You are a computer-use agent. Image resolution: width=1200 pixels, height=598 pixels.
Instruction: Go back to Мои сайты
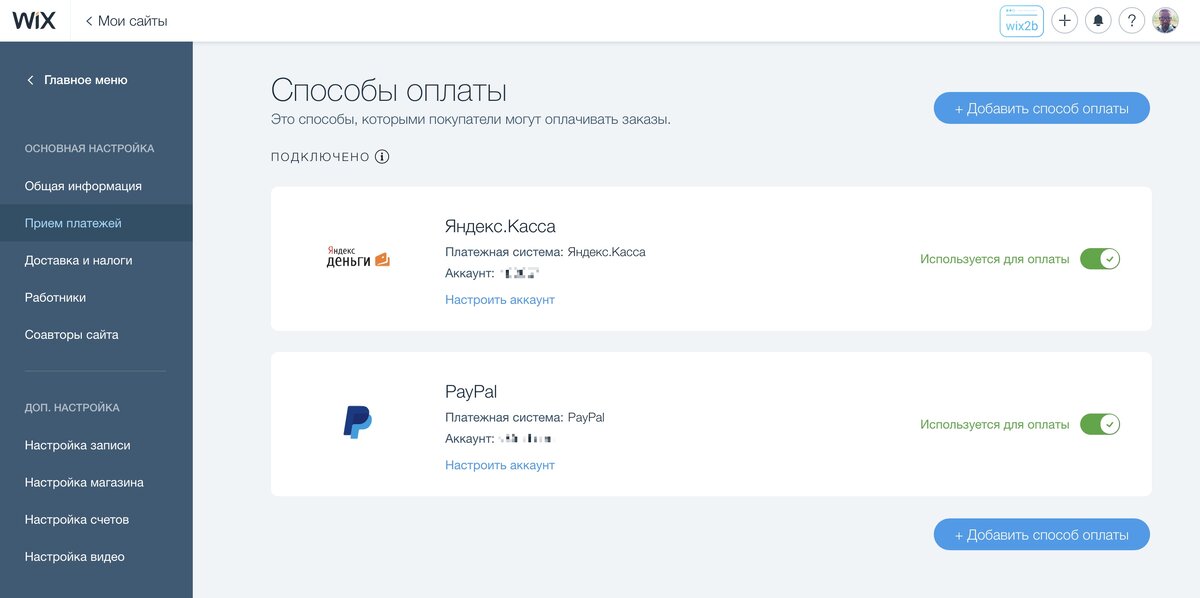pyautogui.click(x=126, y=21)
